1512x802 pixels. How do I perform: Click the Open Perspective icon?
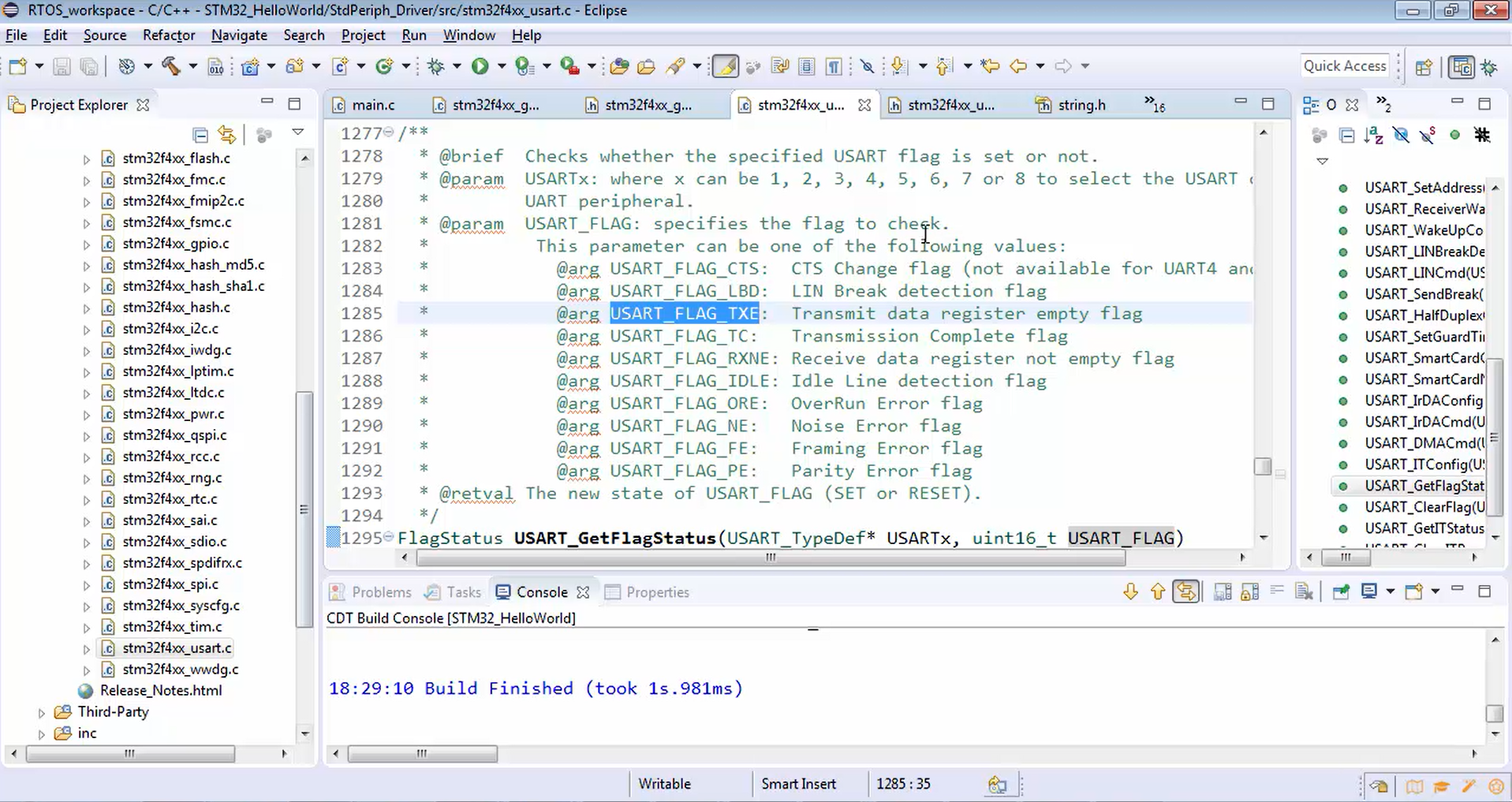pyautogui.click(x=1424, y=67)
